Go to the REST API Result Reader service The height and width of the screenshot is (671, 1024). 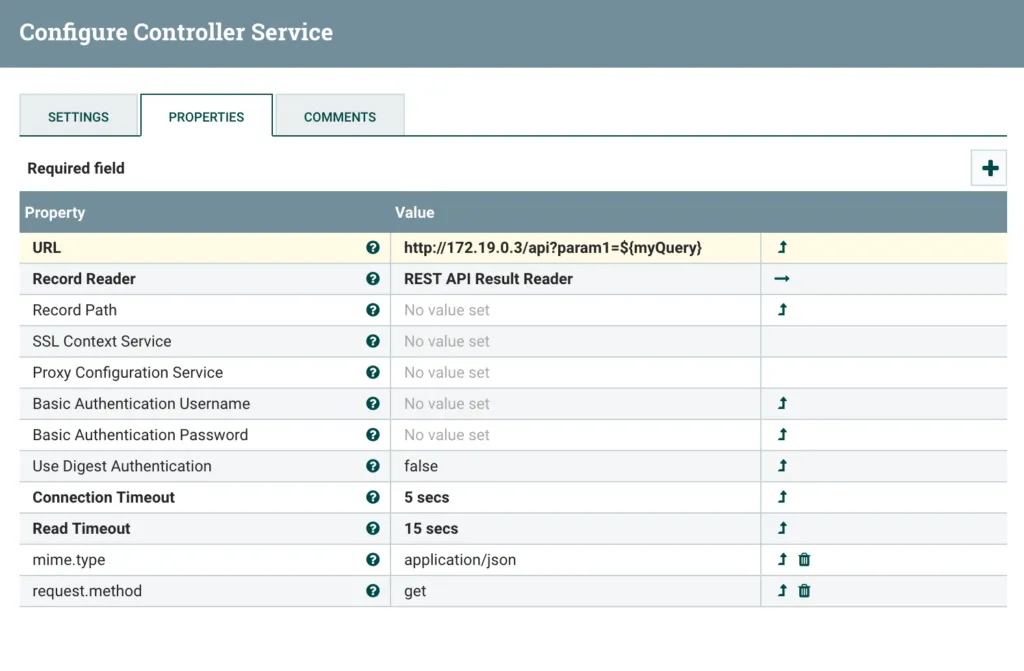pos(781,278)
